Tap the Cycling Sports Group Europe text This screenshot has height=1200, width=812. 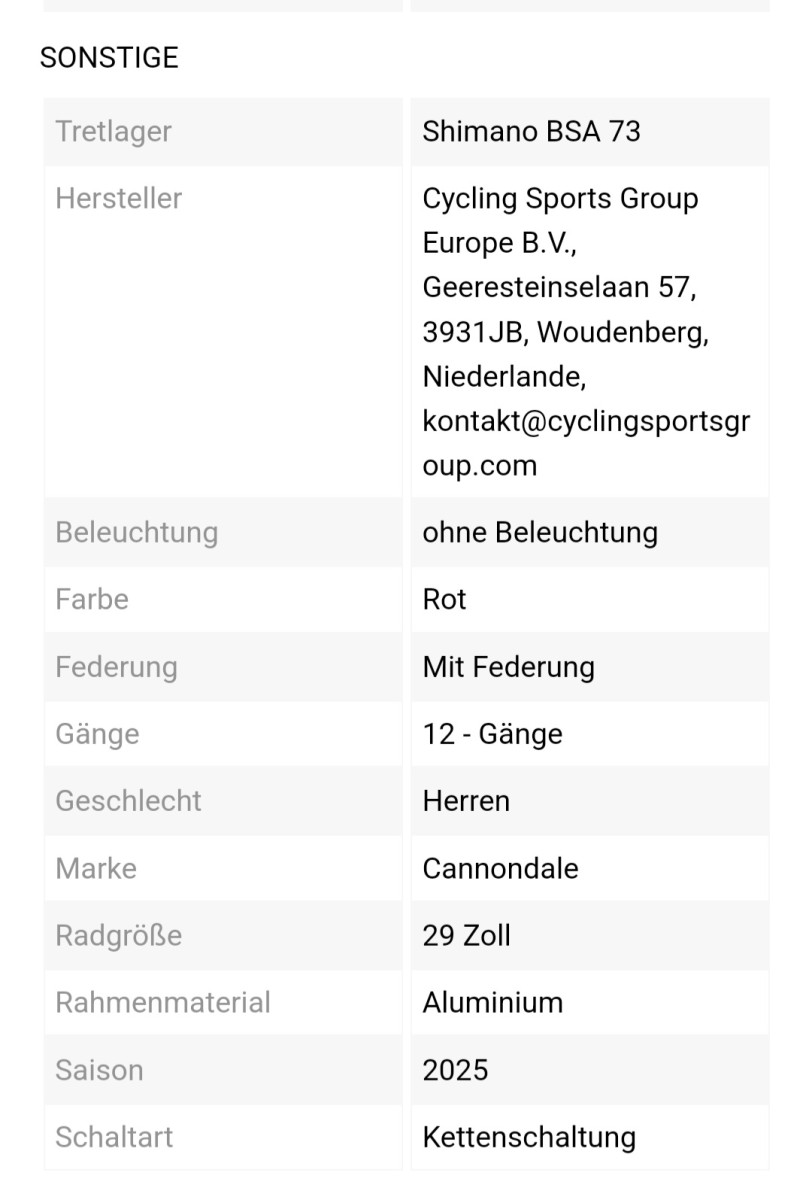click(560, 220)
